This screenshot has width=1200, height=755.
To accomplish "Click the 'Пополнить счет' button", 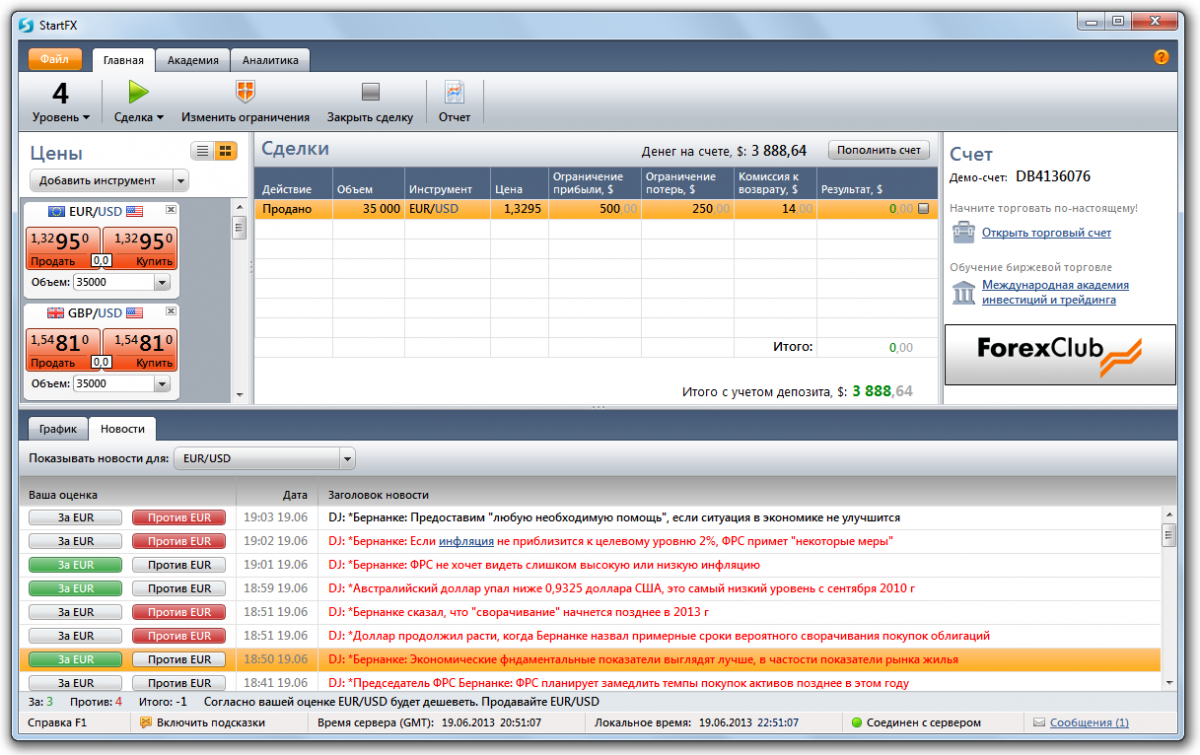I will click(x=878, y=150).
